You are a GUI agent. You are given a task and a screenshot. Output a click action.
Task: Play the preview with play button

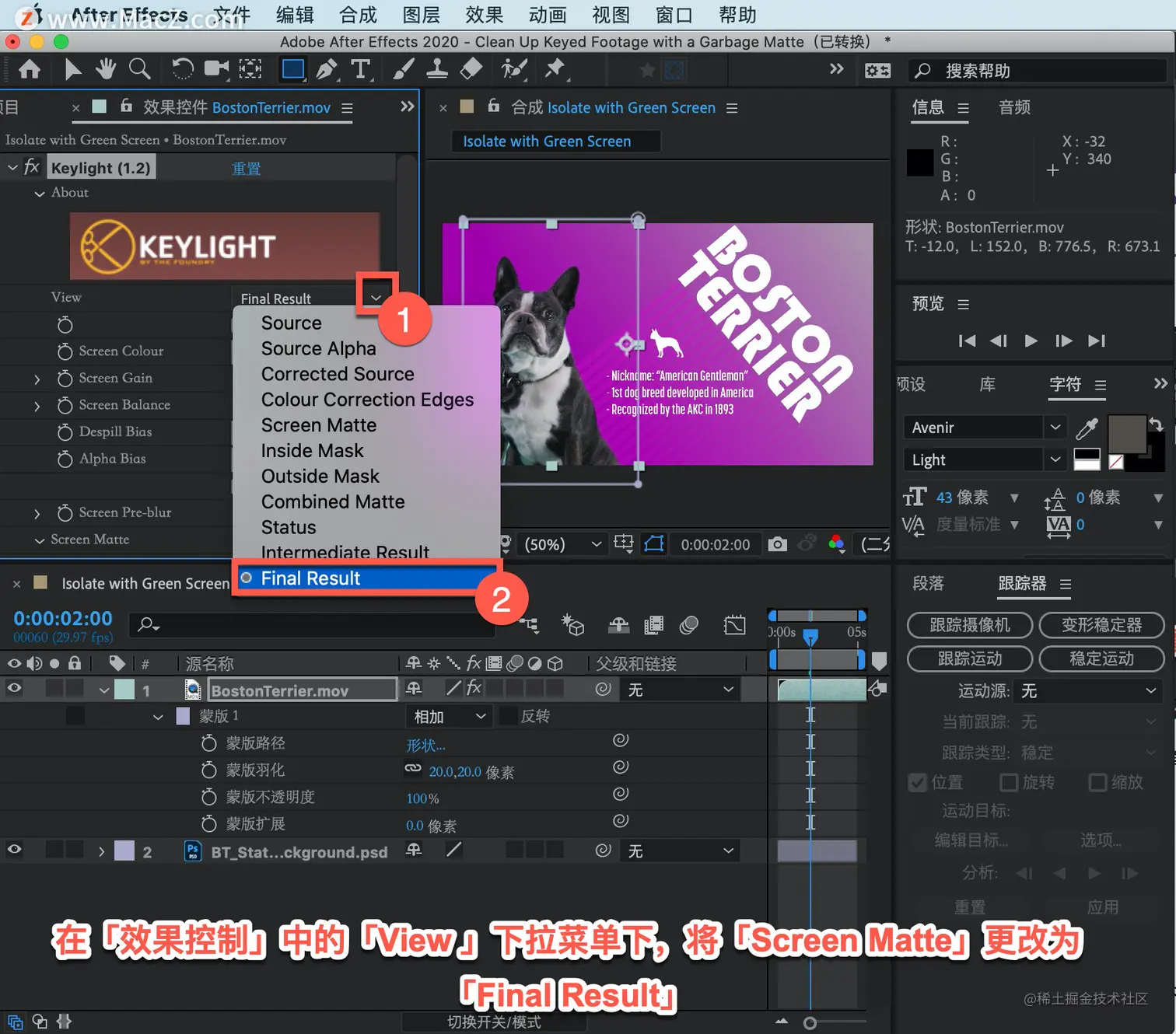pos(1031,341)
